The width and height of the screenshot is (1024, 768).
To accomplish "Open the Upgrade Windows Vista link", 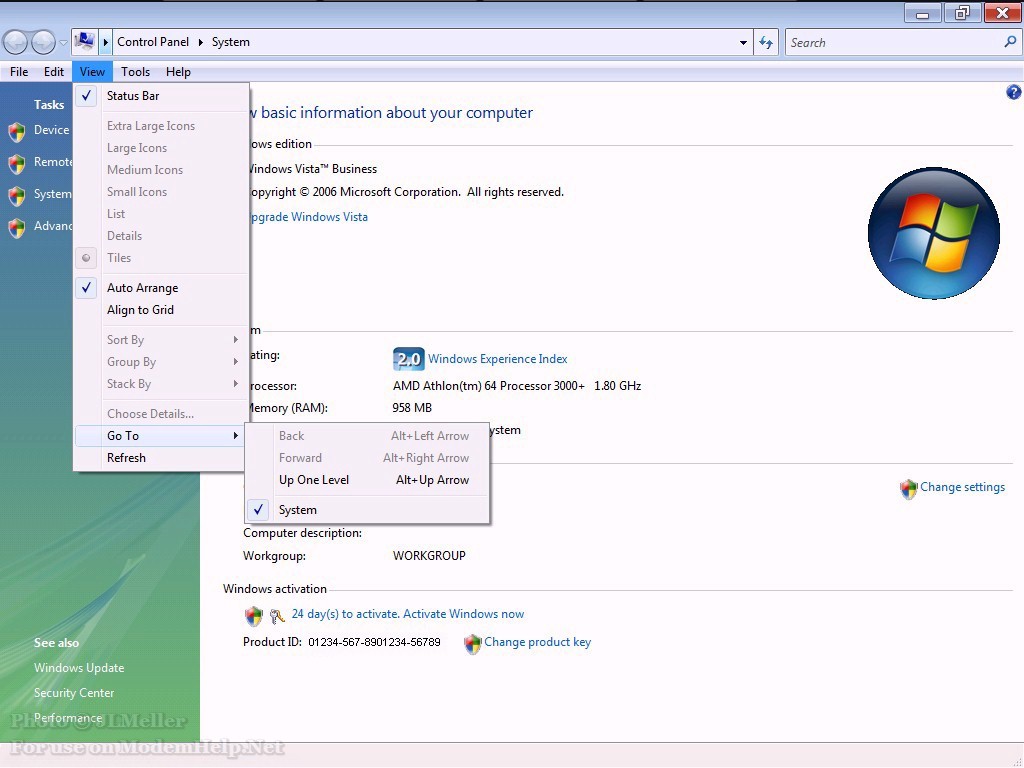I will click(306, 217).
